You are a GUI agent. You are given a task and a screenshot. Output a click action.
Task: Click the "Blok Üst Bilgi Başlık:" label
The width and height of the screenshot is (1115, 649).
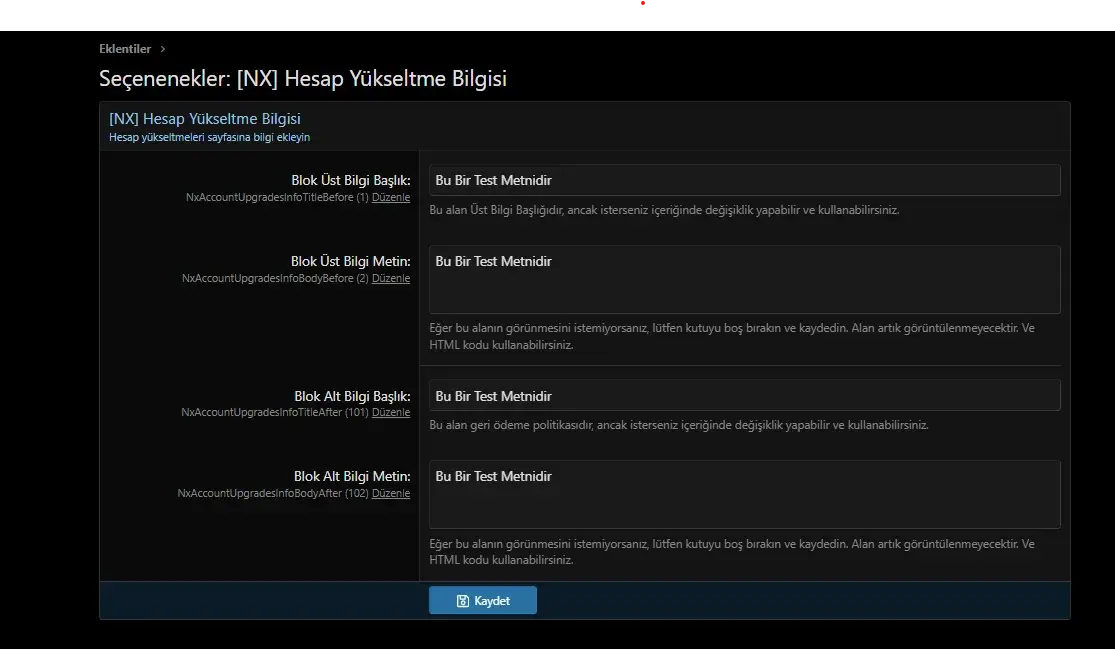coord(350,181)
